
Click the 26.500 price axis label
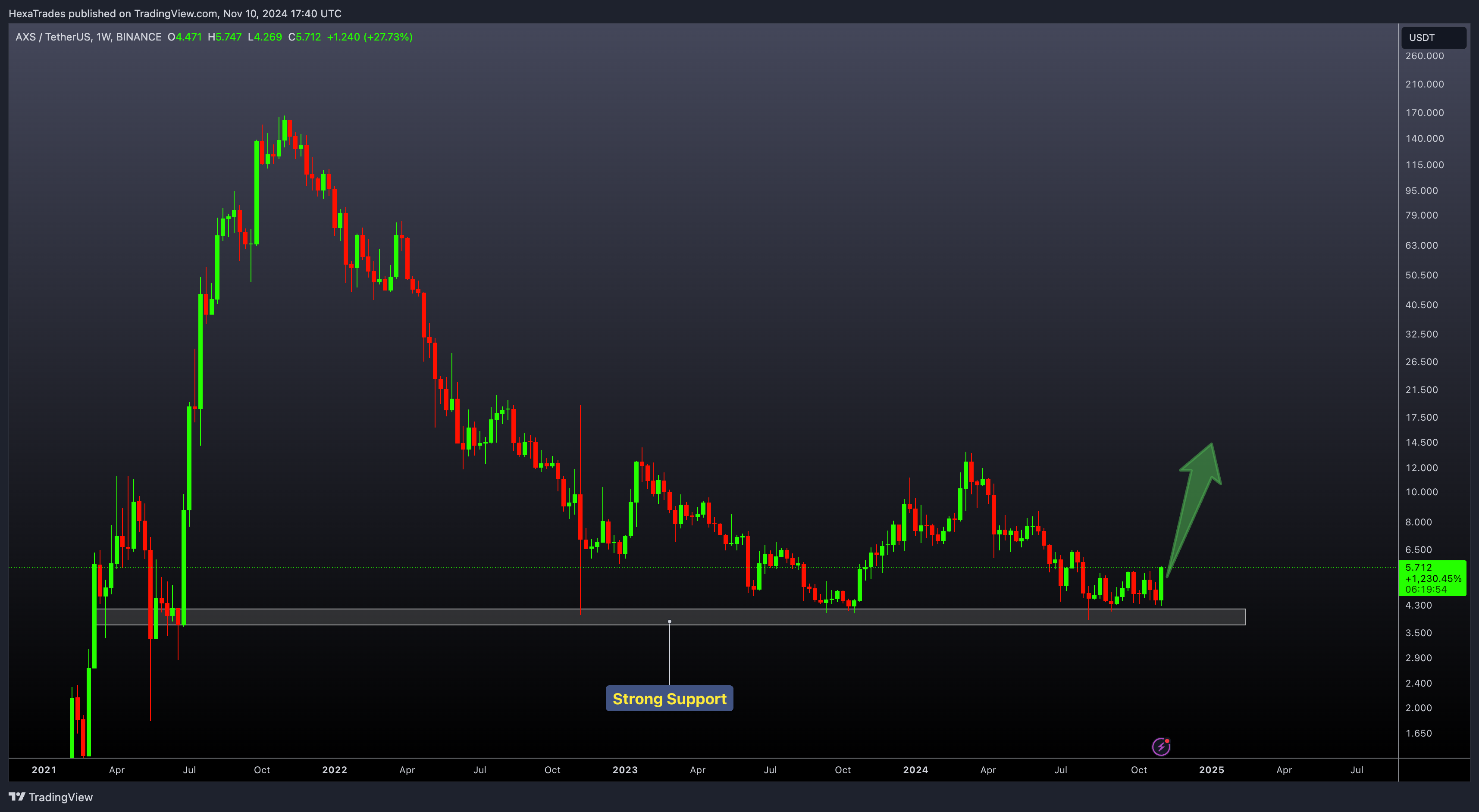tap(1422, 362)
